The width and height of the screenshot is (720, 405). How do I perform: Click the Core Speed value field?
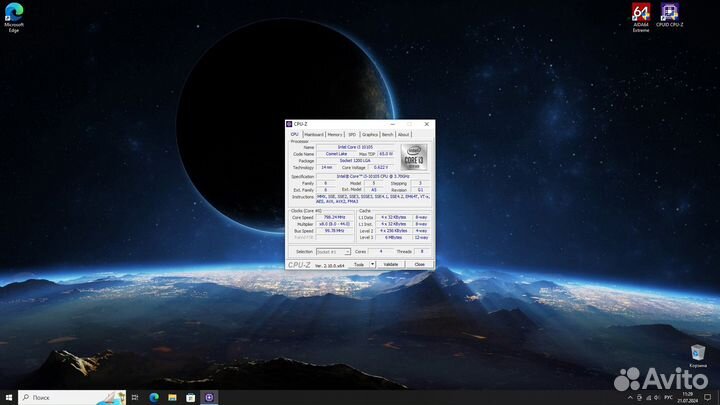tap(334, 217)
